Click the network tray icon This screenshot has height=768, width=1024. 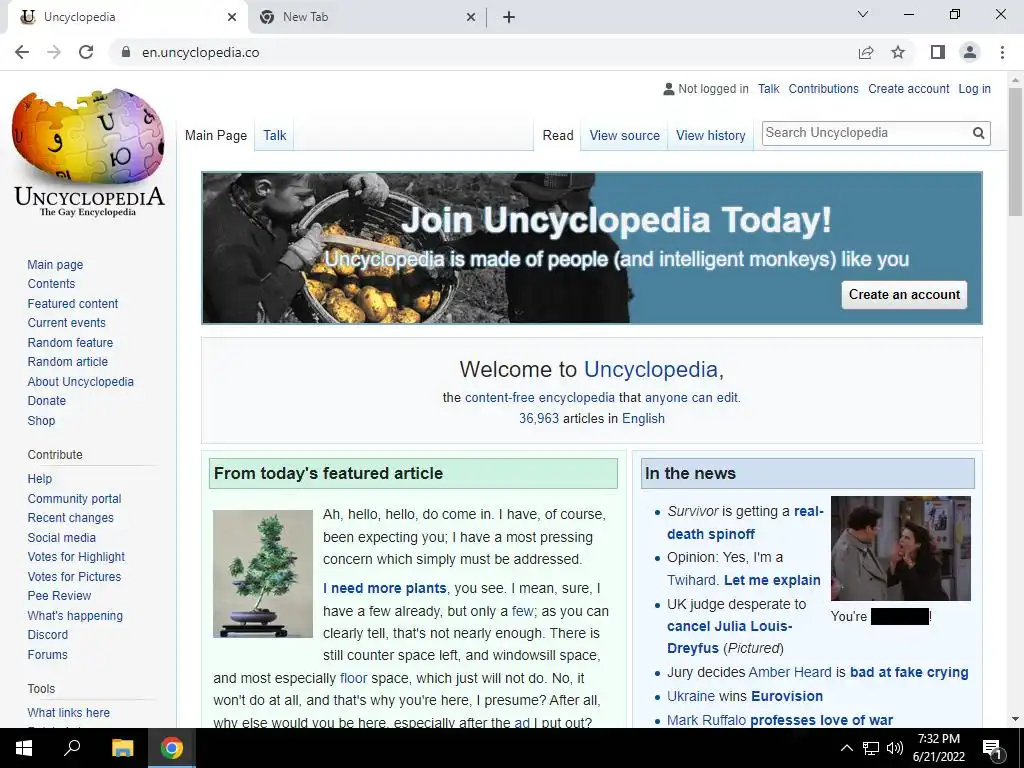pos(871,748)
